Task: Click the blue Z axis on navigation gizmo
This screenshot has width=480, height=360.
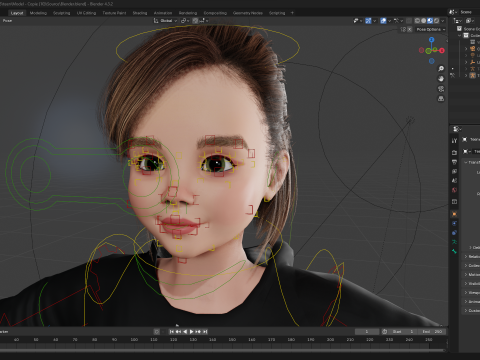Action: (x=432, y=40)
